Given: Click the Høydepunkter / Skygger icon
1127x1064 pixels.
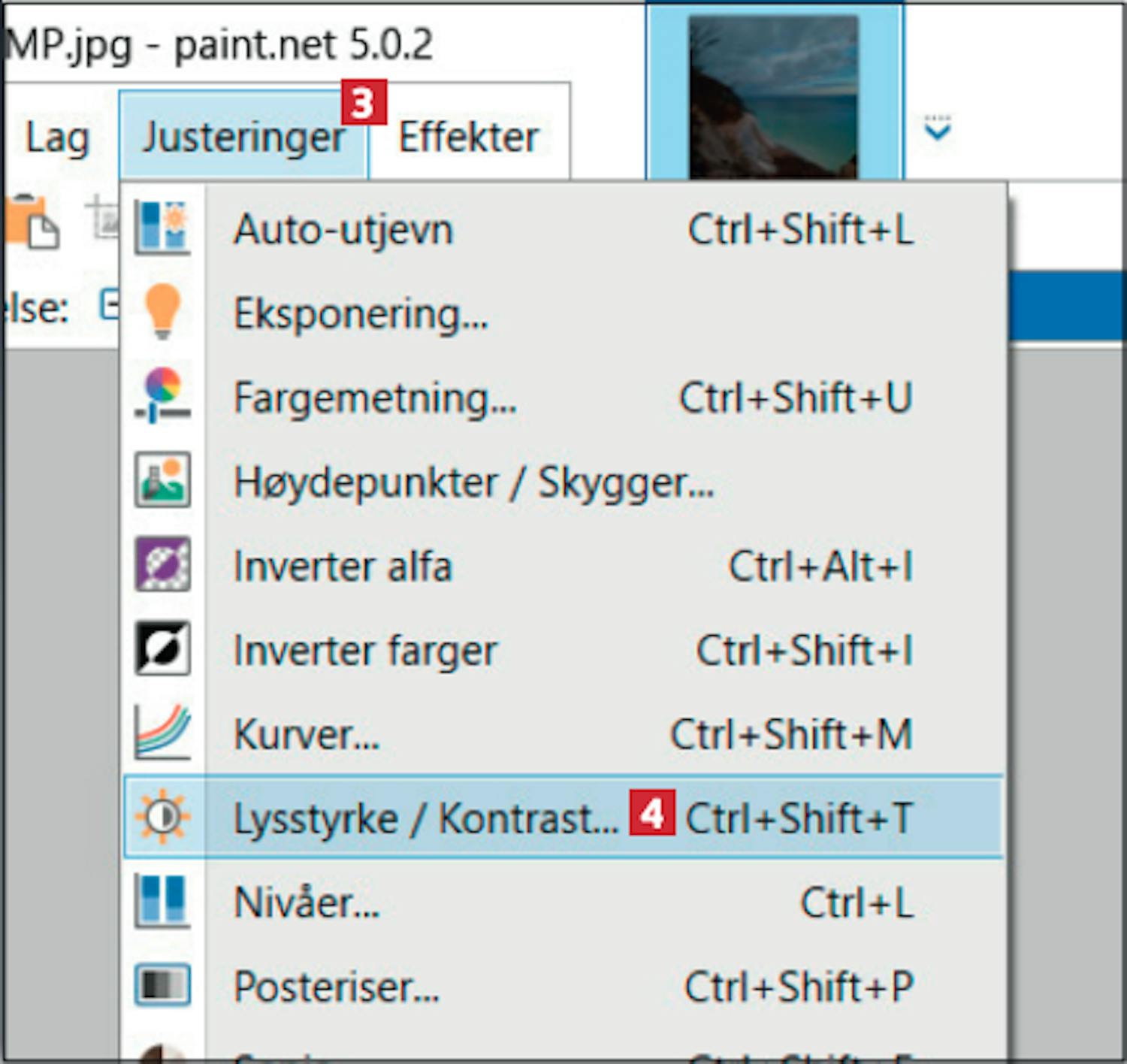Looking at the screenshot, I should click(162, 479).
